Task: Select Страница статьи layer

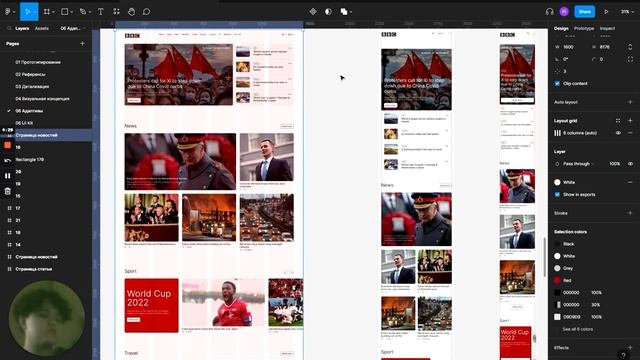Action: [34, 269]
